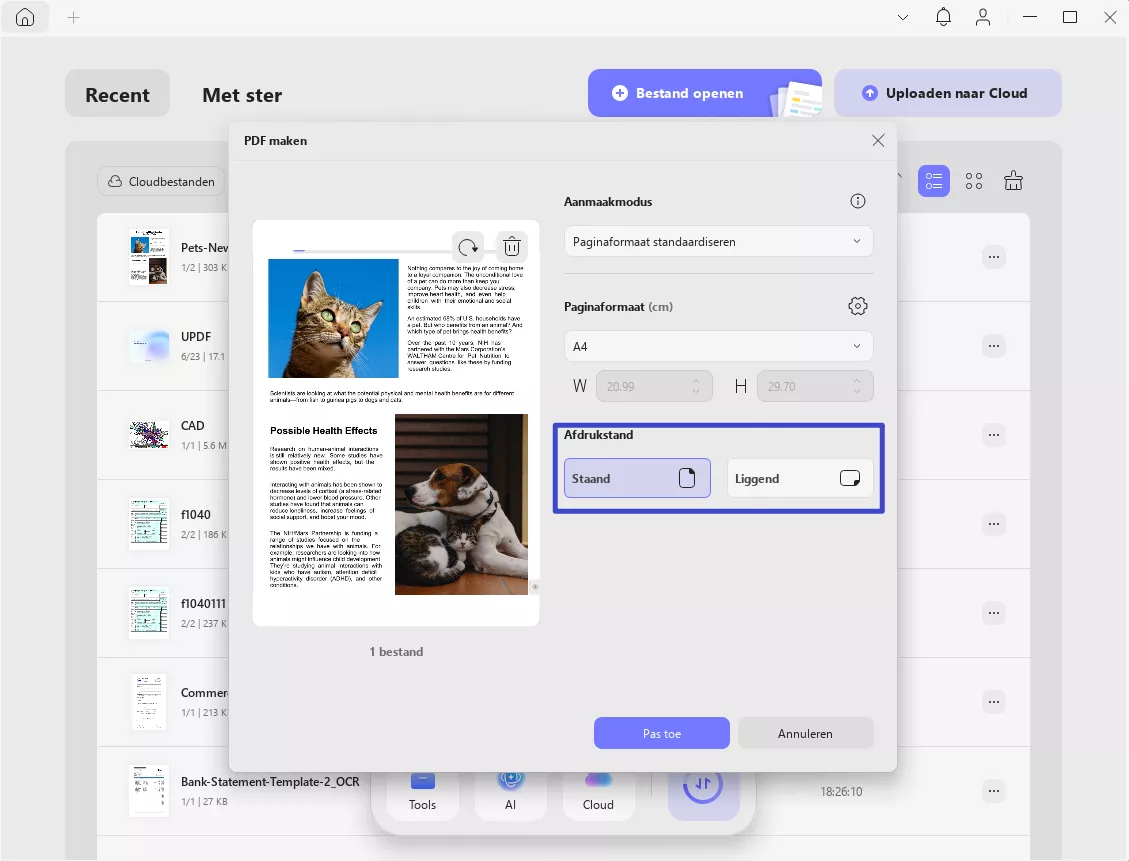Open the f1040 file thumbnail

tap(149, 524)
